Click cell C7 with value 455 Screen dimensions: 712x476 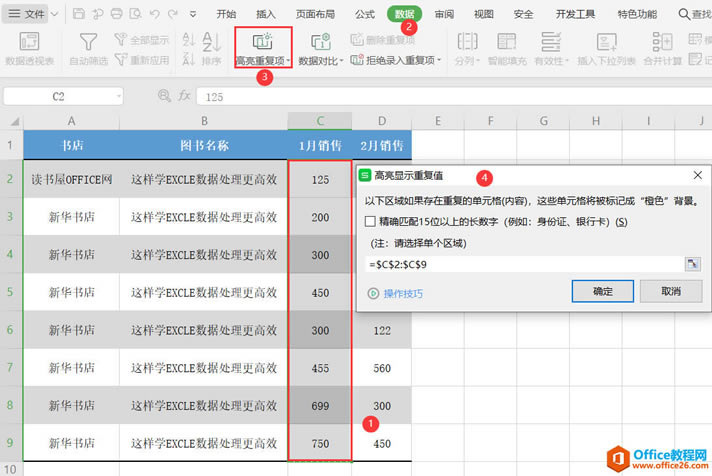(320, 368)
